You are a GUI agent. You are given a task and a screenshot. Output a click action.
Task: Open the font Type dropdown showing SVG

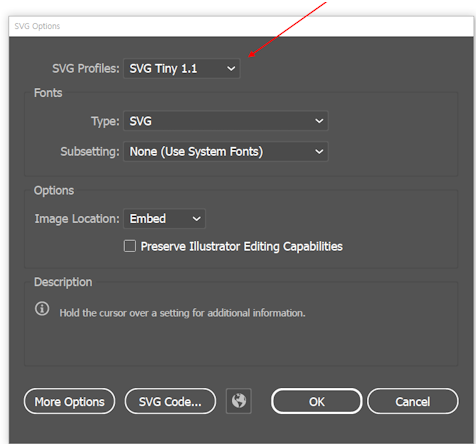(x=226, y=121)
